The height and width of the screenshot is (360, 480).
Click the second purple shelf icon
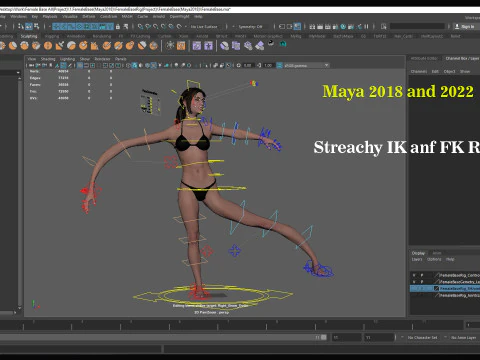208,45
